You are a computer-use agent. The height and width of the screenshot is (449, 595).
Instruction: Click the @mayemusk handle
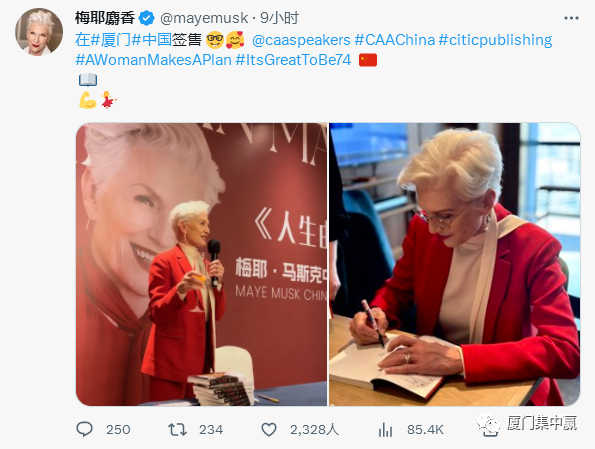click(204, 18)
